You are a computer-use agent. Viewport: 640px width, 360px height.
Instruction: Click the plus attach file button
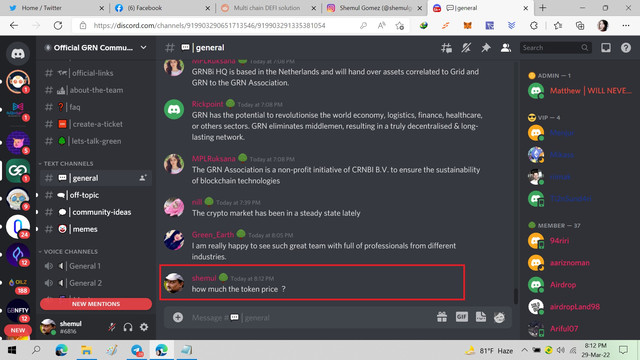[178, 318]
